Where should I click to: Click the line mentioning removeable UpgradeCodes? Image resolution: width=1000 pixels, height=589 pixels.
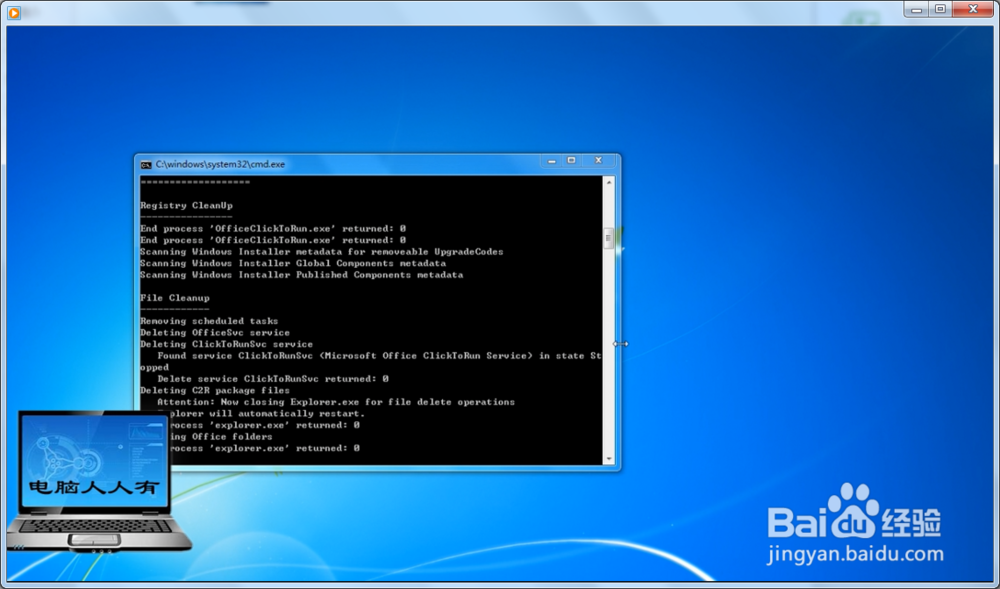point(321,252)
